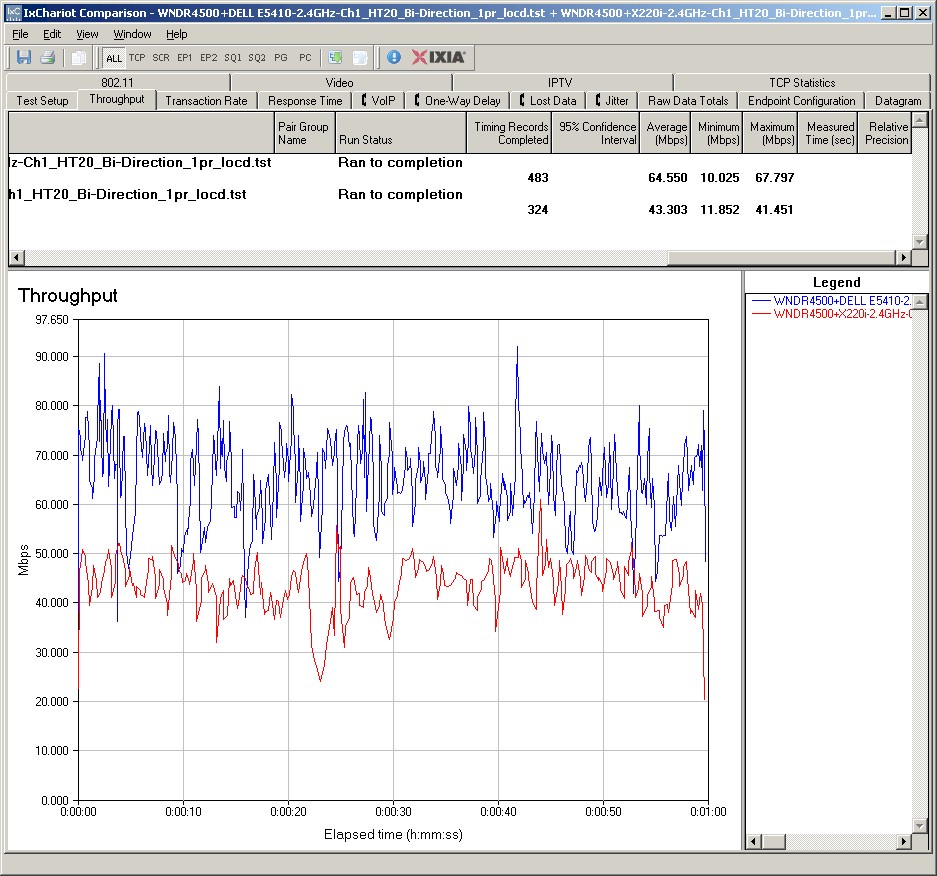Click table vertical scrollbar up arrow
937x876 pixels.
(x=920, y=119)
